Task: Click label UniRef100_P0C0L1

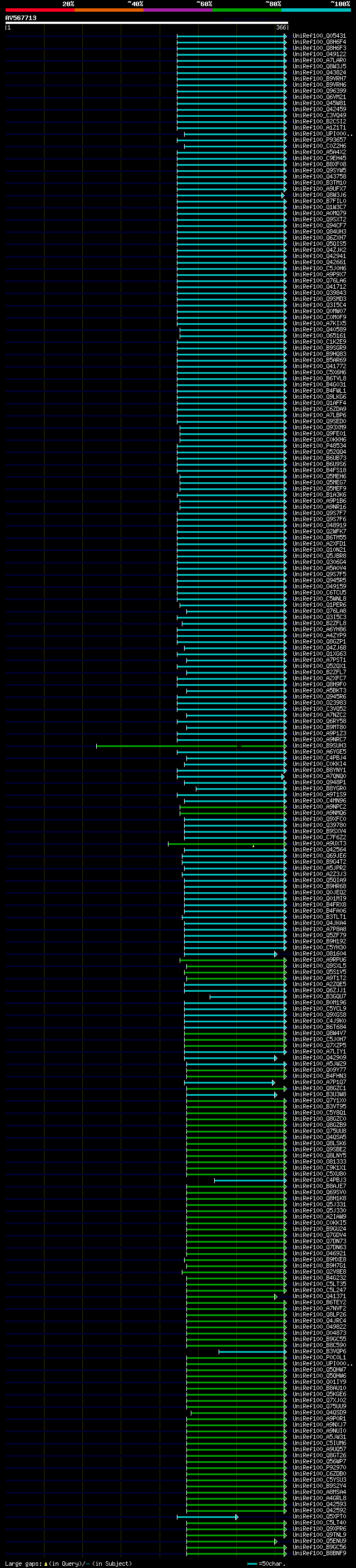Action: [x=319, y=1357]
